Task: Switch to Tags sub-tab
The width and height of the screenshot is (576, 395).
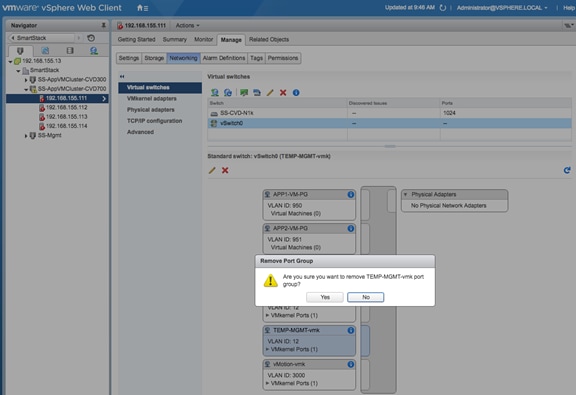Action: point(256,58)
